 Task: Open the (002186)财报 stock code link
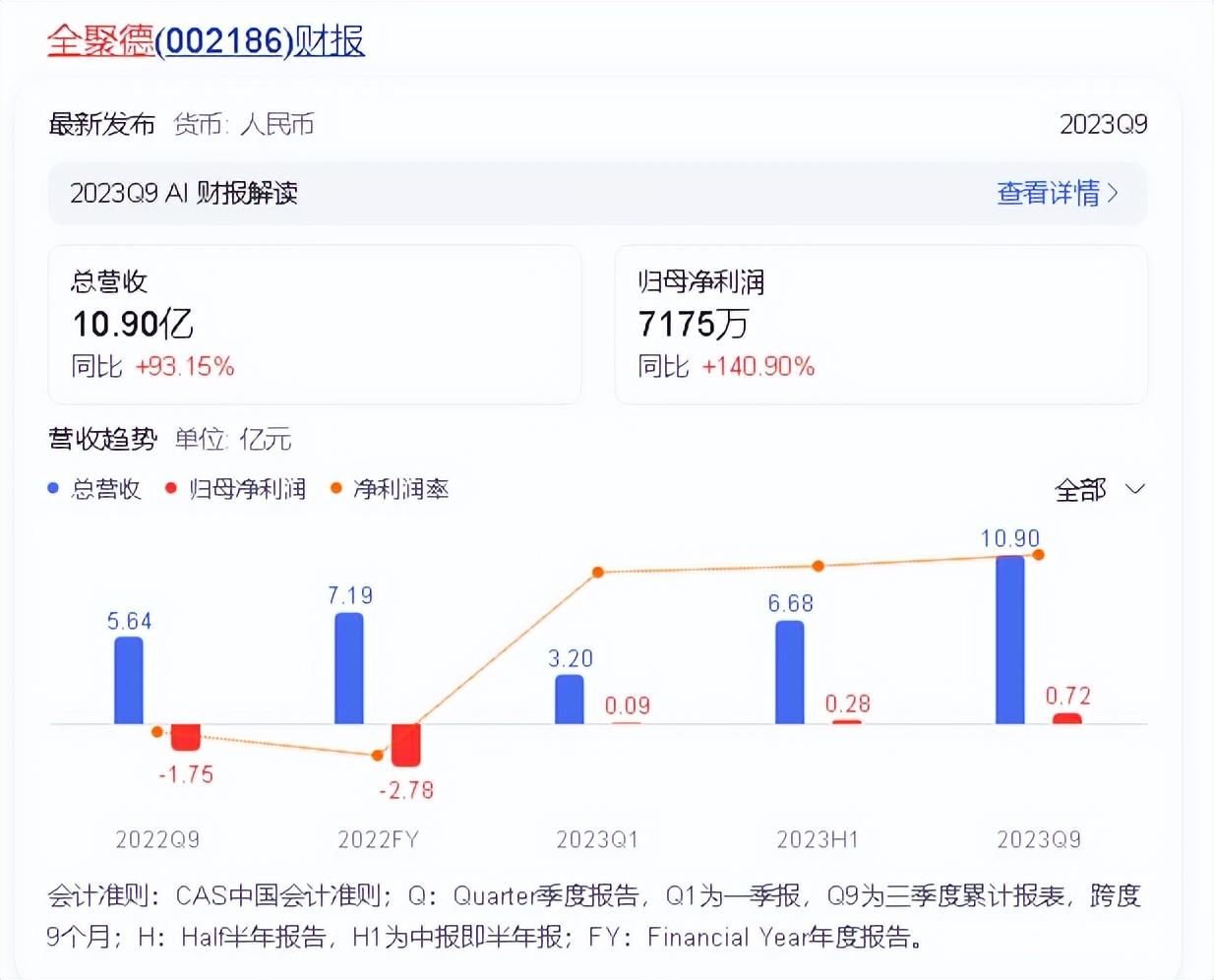click(x=260, y=40)
